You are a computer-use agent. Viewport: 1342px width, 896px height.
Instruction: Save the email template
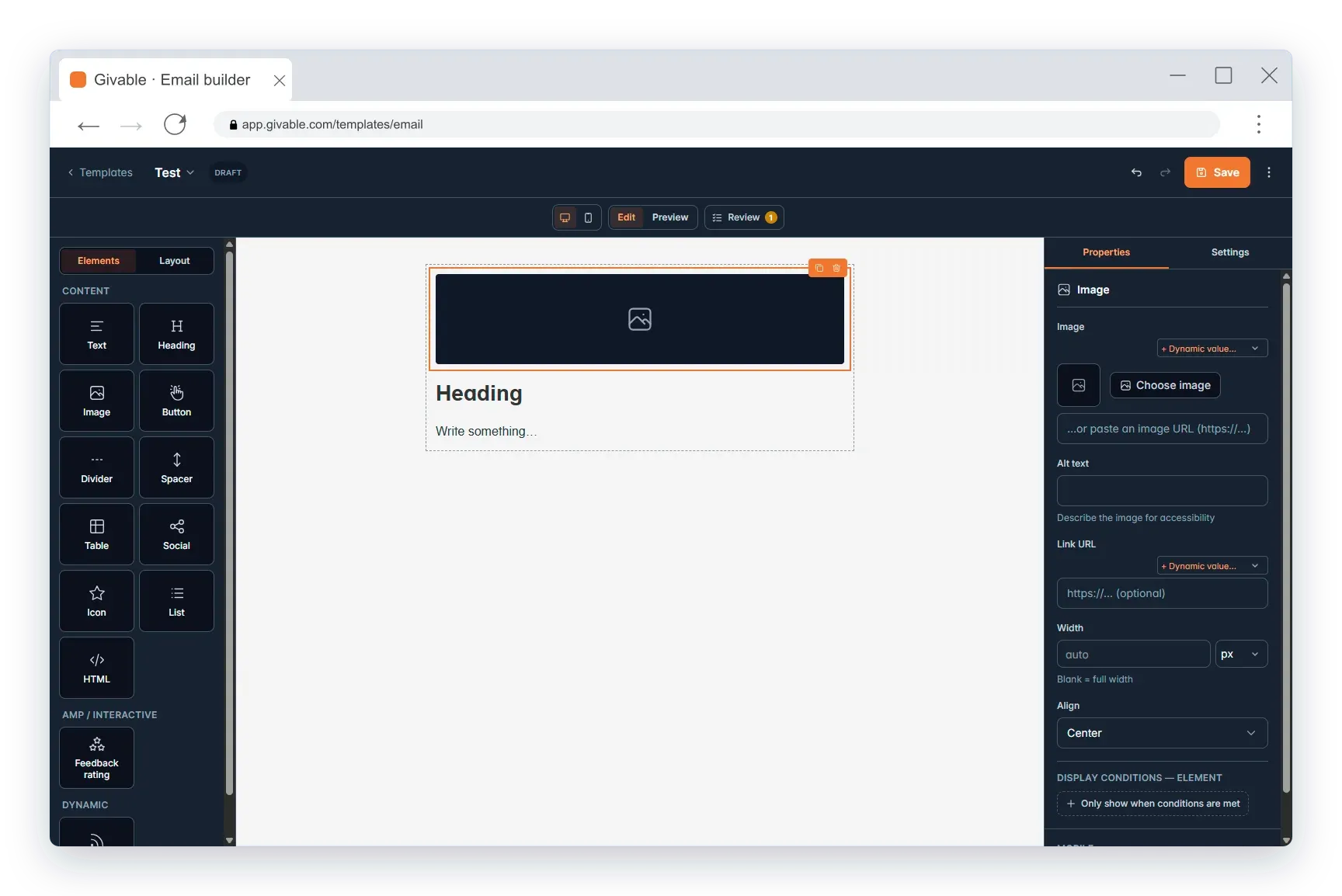pyautogui.click(x=1217, y=172)
